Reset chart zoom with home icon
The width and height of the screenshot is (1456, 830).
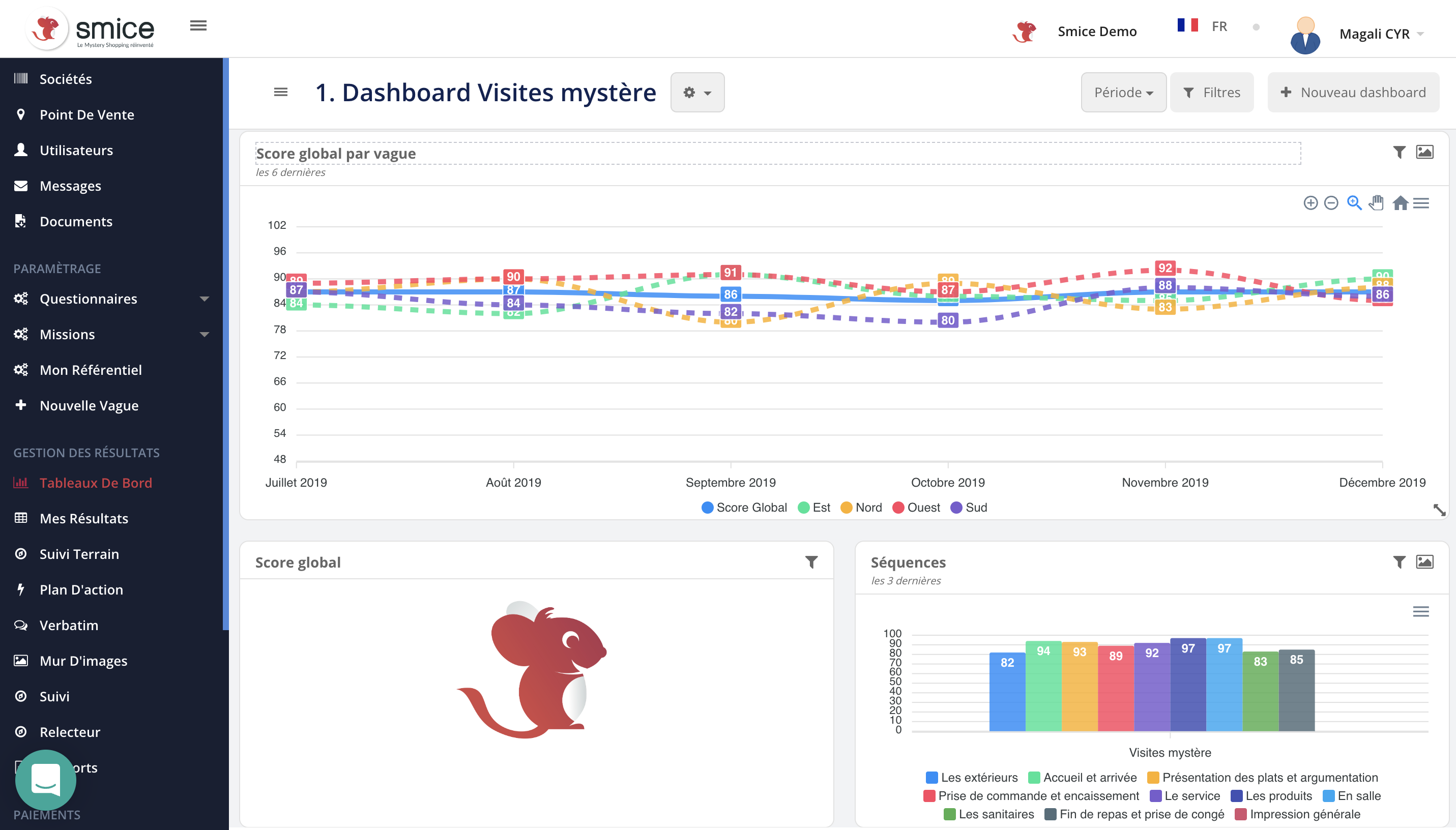(x=1400, y=203)
